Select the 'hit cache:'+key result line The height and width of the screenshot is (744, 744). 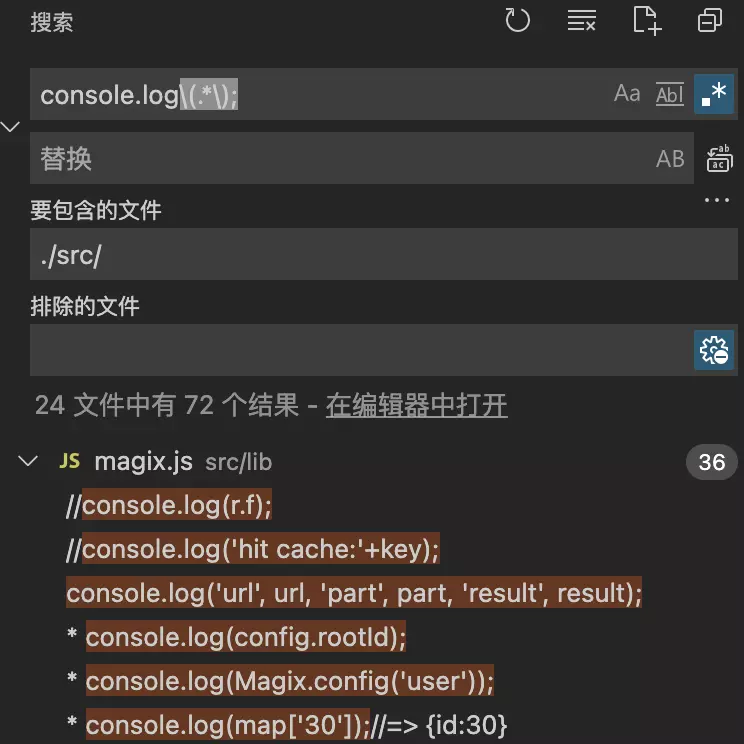253,549
